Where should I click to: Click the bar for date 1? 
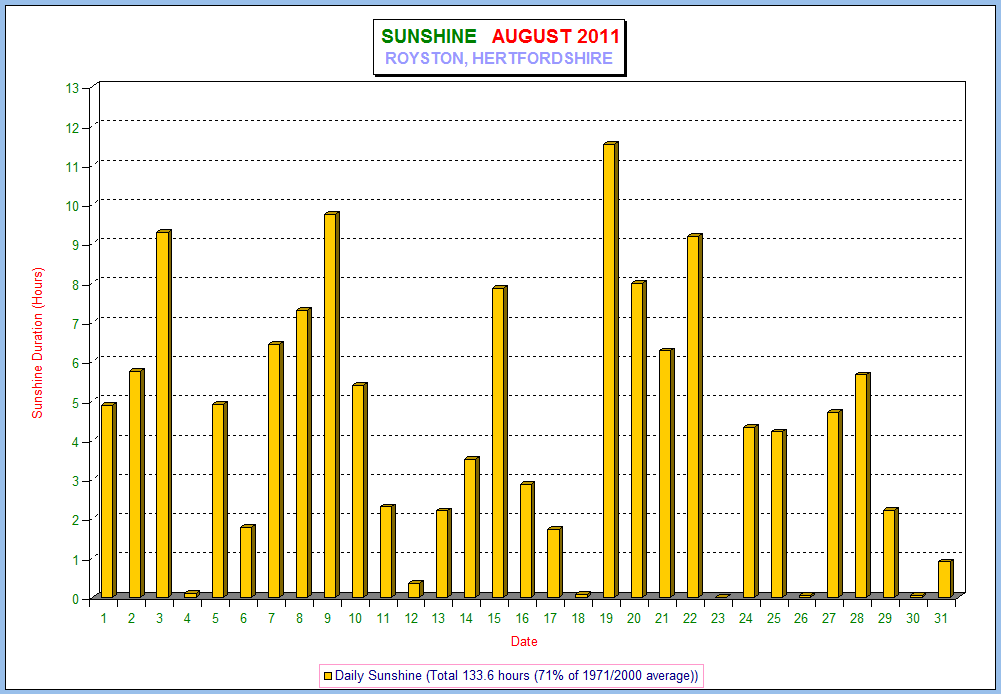click(x=108, y=500)
